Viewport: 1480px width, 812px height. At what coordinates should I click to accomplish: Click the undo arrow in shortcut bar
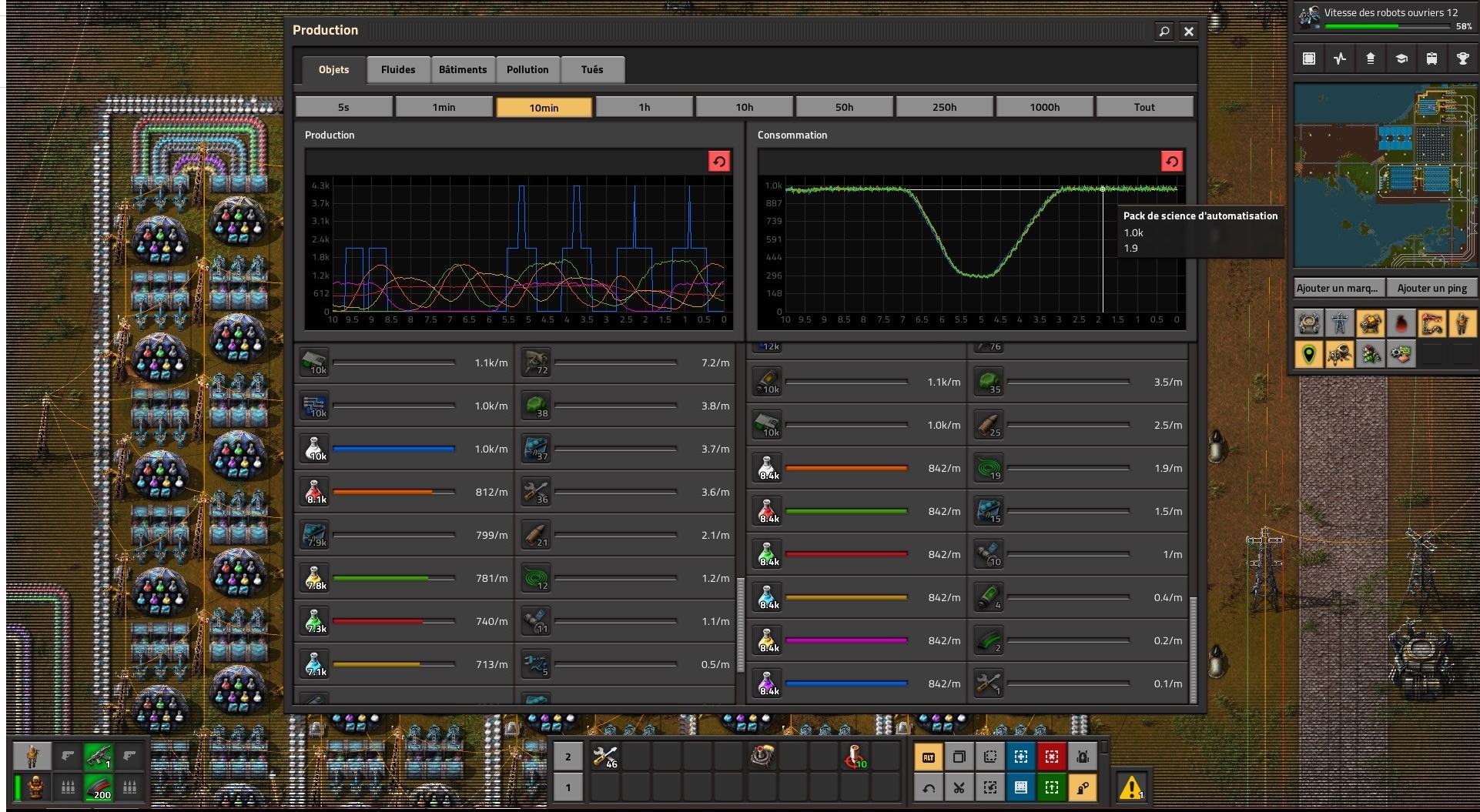929,787
